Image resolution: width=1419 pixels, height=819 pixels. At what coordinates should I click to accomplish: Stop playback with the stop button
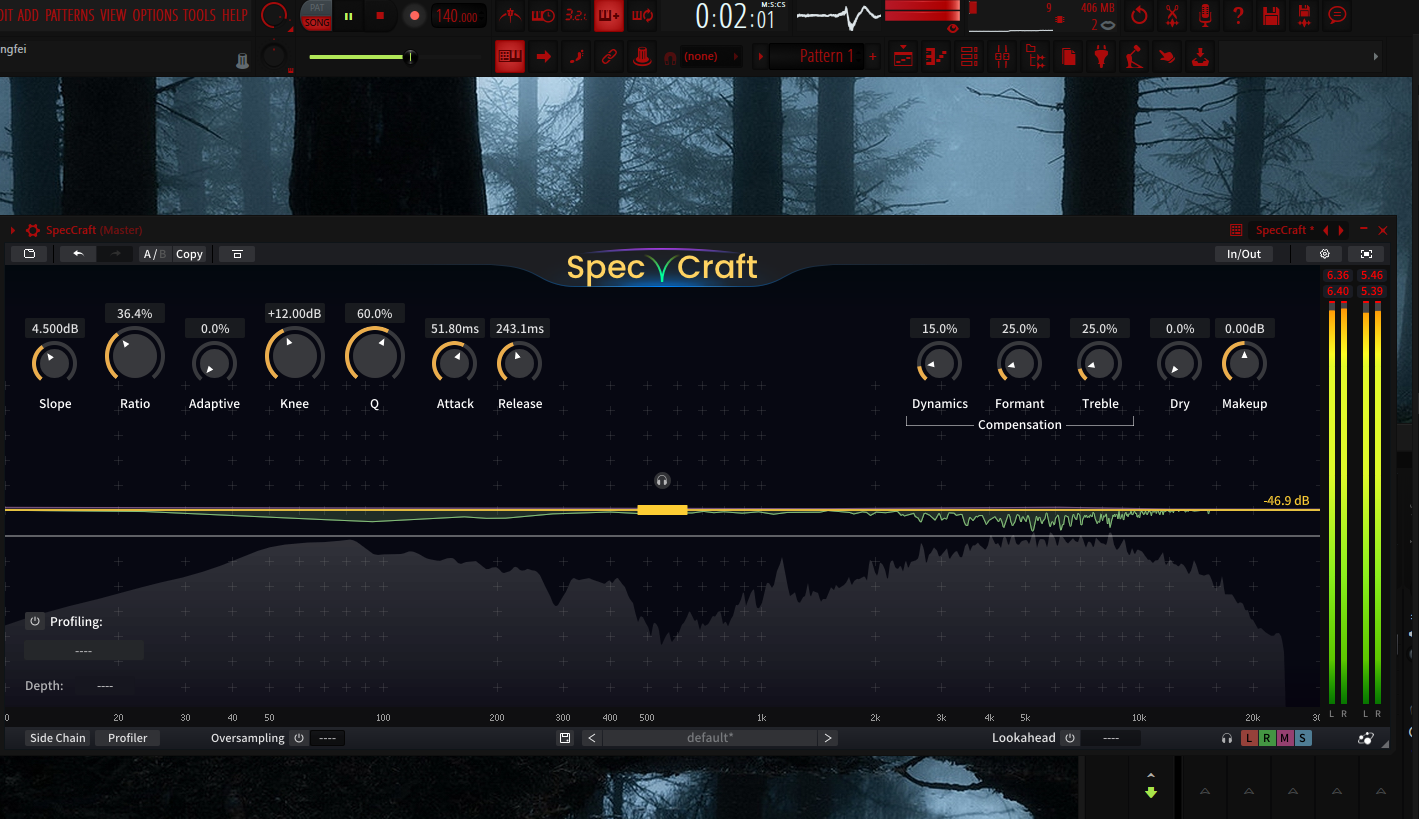(x=380, y=16)
